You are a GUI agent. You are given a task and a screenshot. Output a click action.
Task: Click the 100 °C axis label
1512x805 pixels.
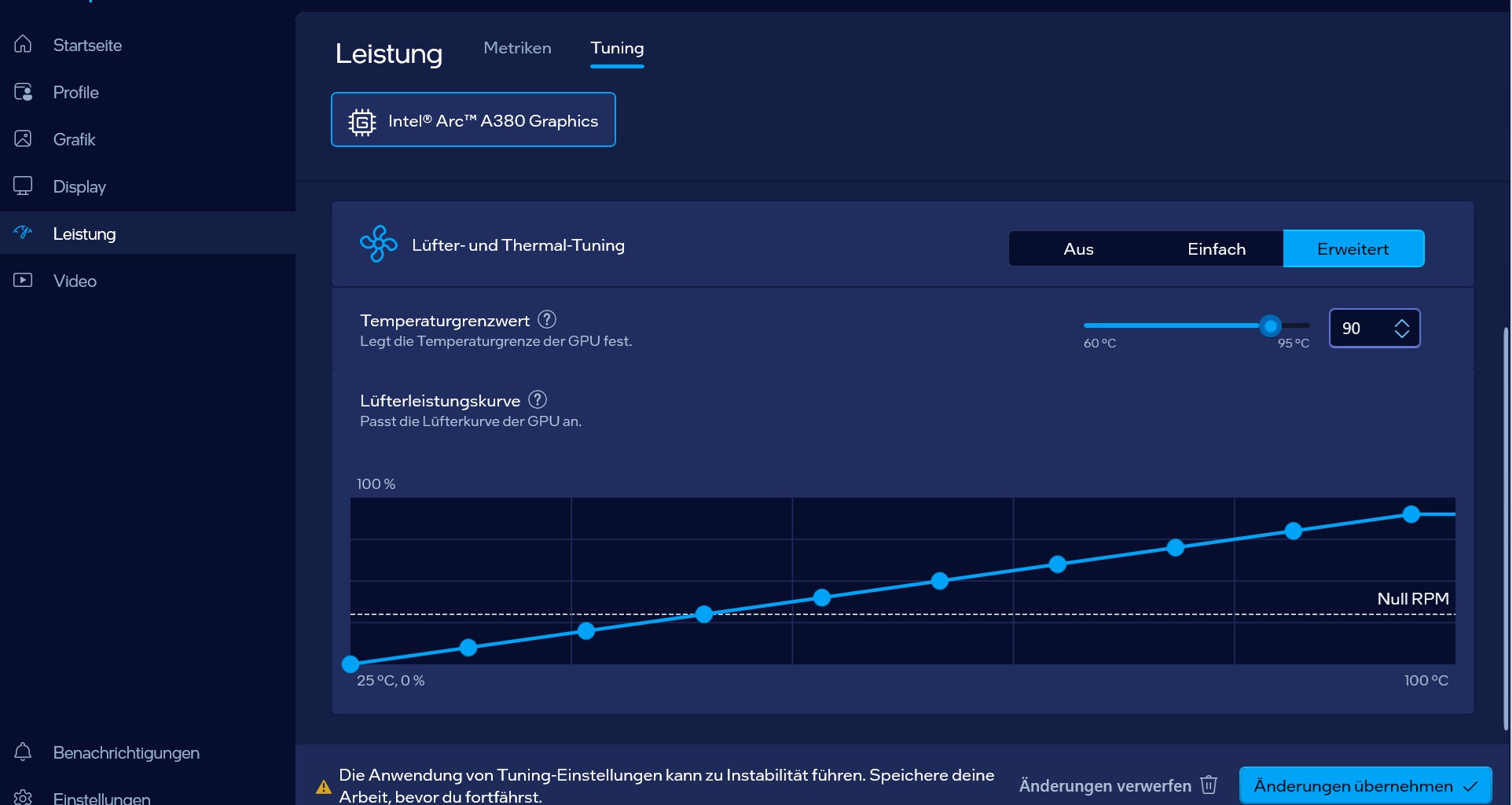click(1426, 680)
